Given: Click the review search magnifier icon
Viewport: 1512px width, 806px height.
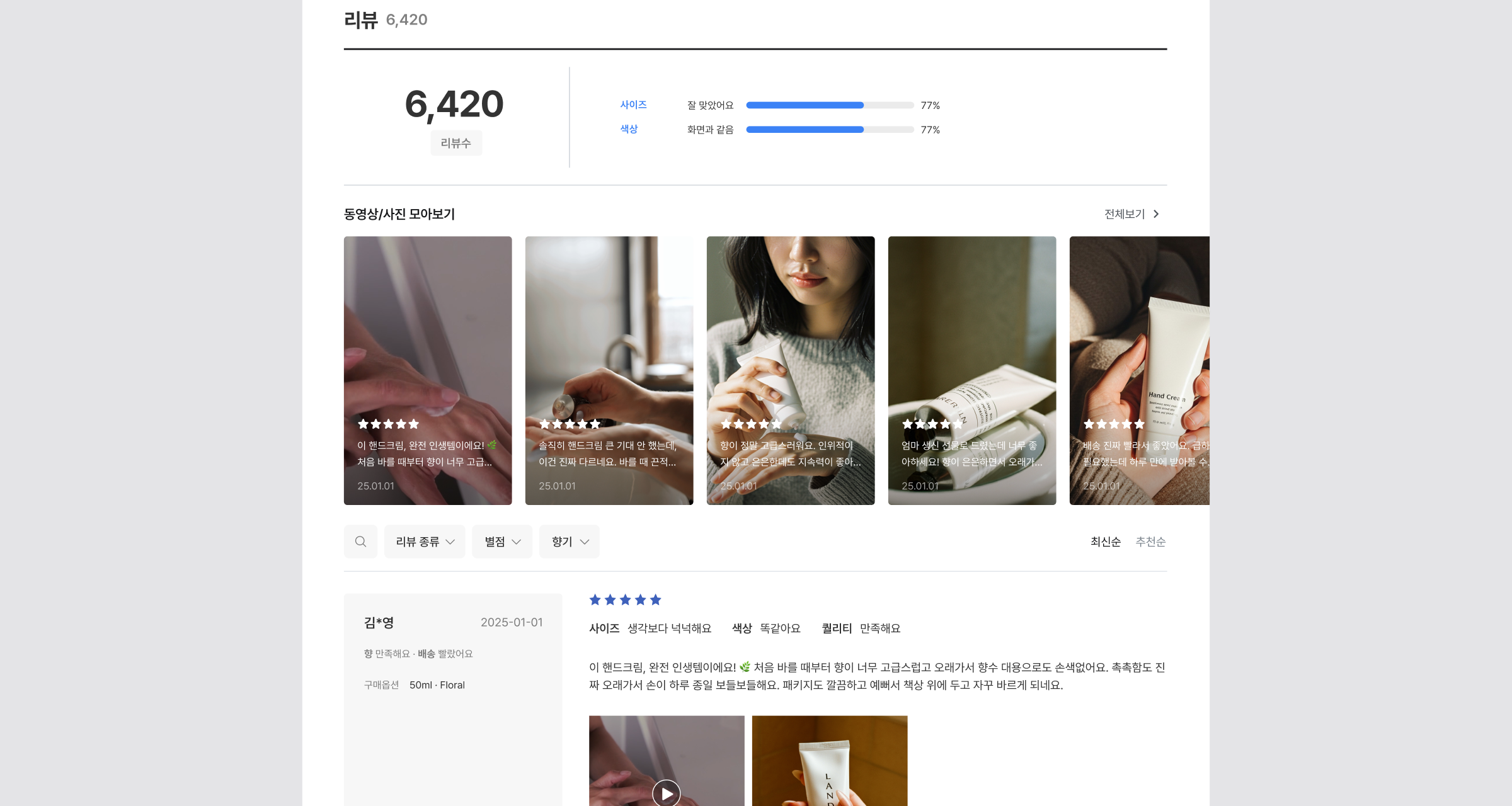Looking at the screenshot, I should [360, 542].
